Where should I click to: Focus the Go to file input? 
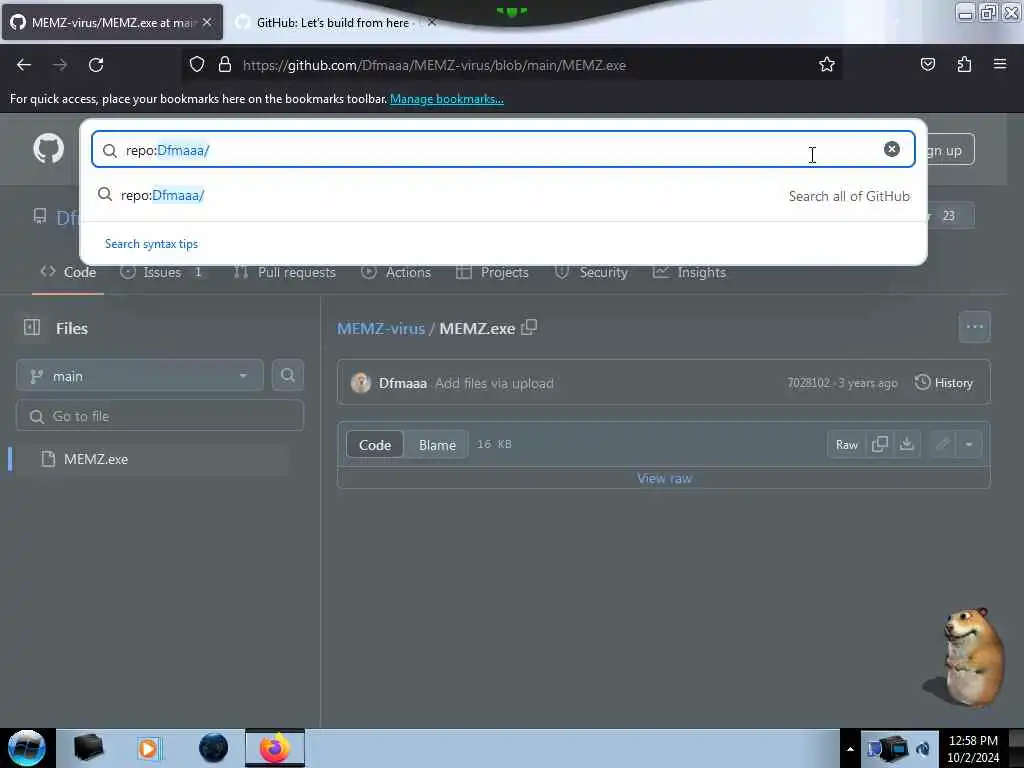tap(160, 416)
